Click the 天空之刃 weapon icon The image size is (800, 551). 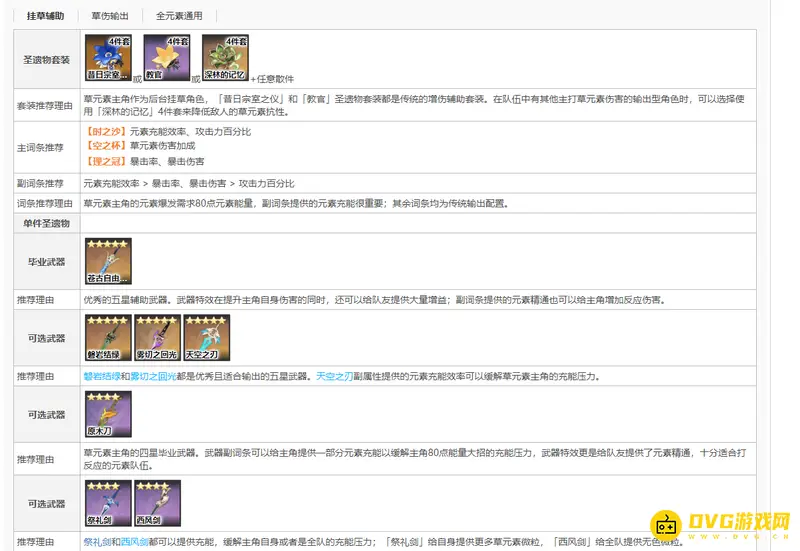[x=206, y=338]
